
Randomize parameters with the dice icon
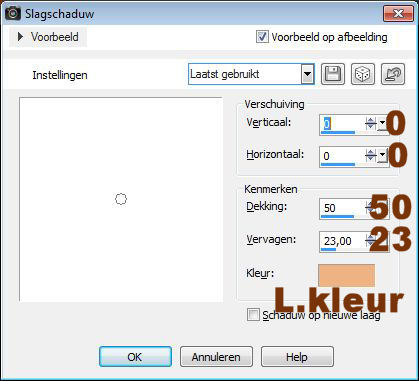tap(363, 74)
